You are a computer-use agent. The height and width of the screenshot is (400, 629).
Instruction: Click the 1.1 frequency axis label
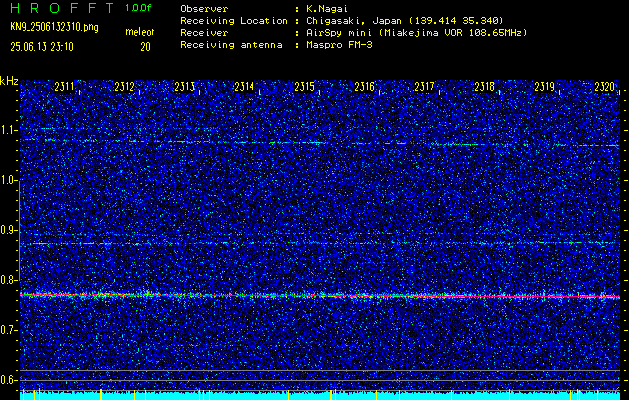point(8,130)
